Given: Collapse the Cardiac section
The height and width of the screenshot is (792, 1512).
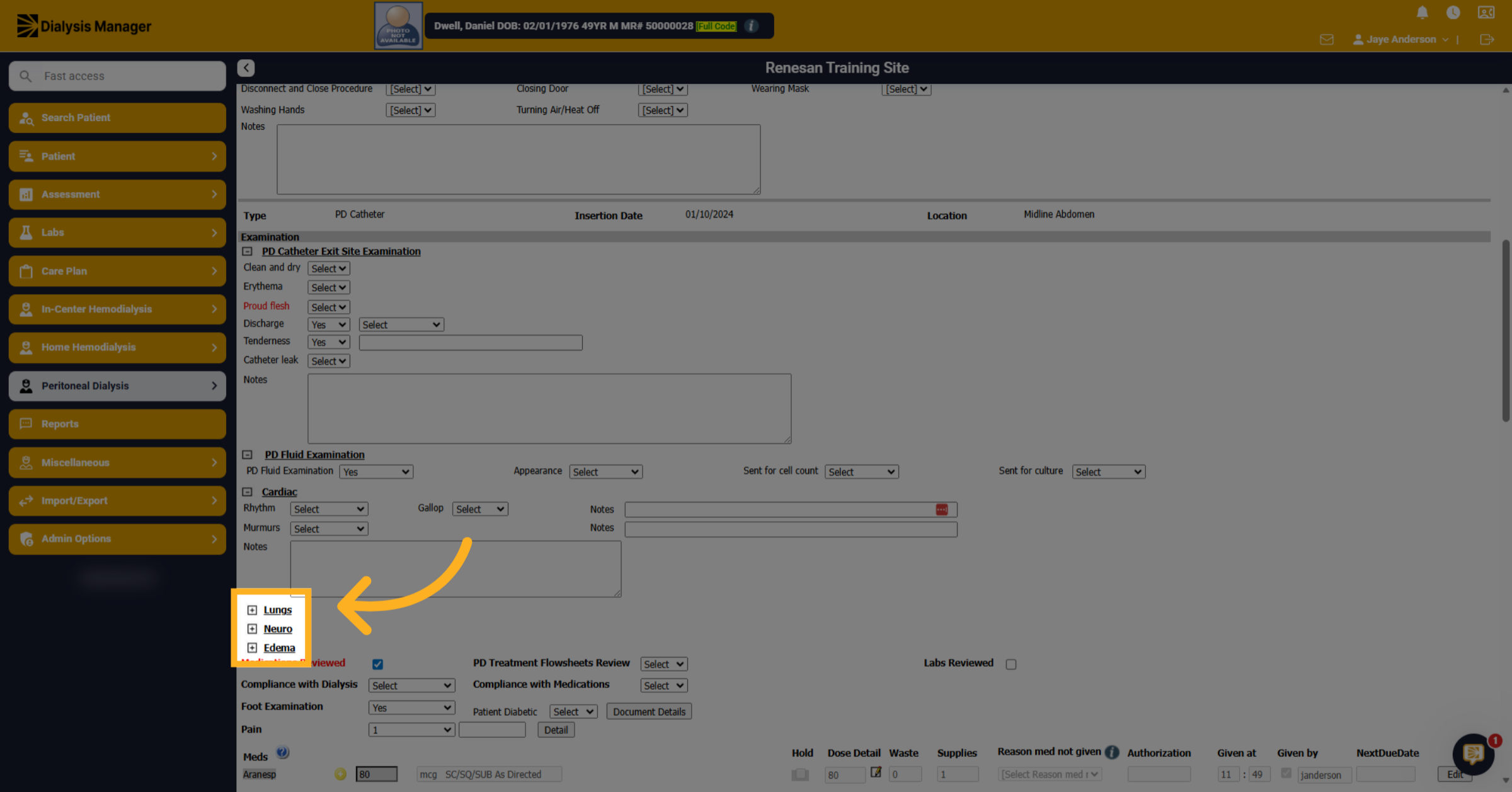Looking at the screenshot, I should (248, 492).
